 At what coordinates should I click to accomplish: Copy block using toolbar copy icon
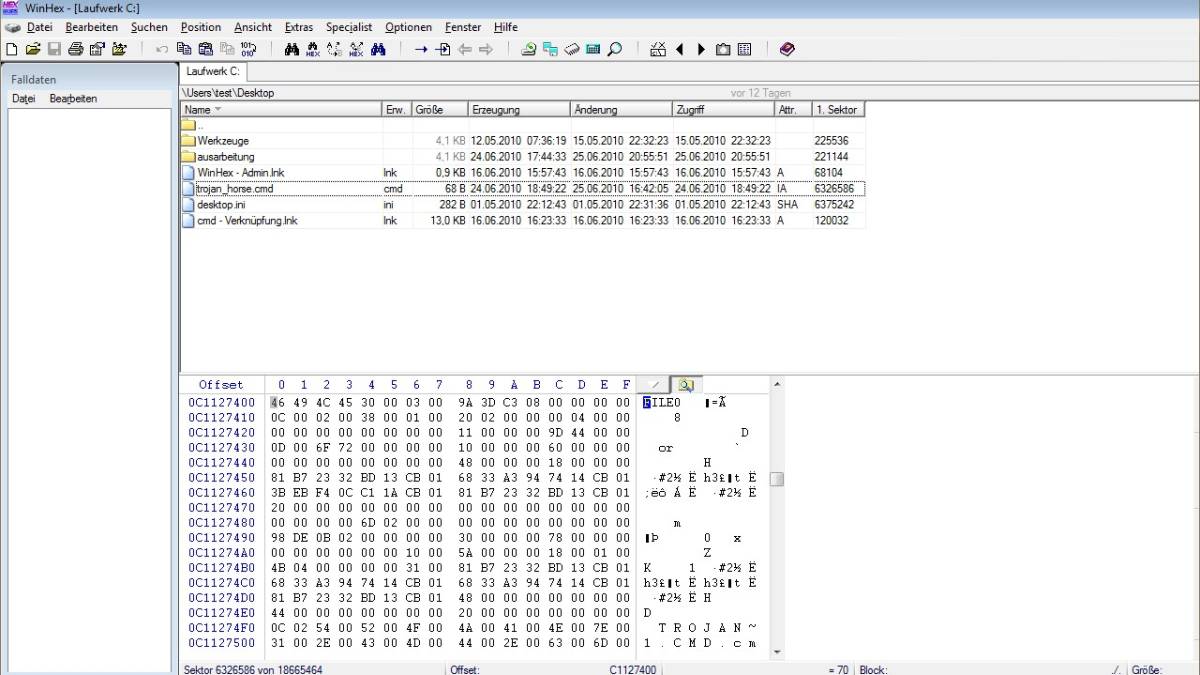[184, 48]
